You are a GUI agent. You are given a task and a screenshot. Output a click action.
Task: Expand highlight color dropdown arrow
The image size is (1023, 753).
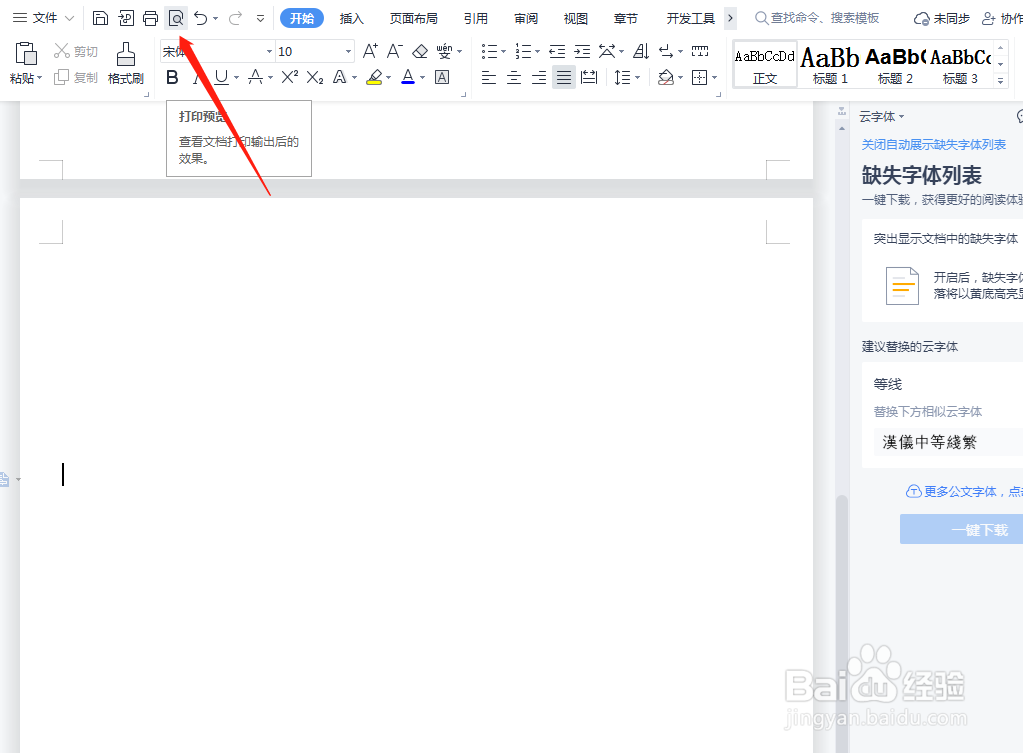[x=388, y=78]
